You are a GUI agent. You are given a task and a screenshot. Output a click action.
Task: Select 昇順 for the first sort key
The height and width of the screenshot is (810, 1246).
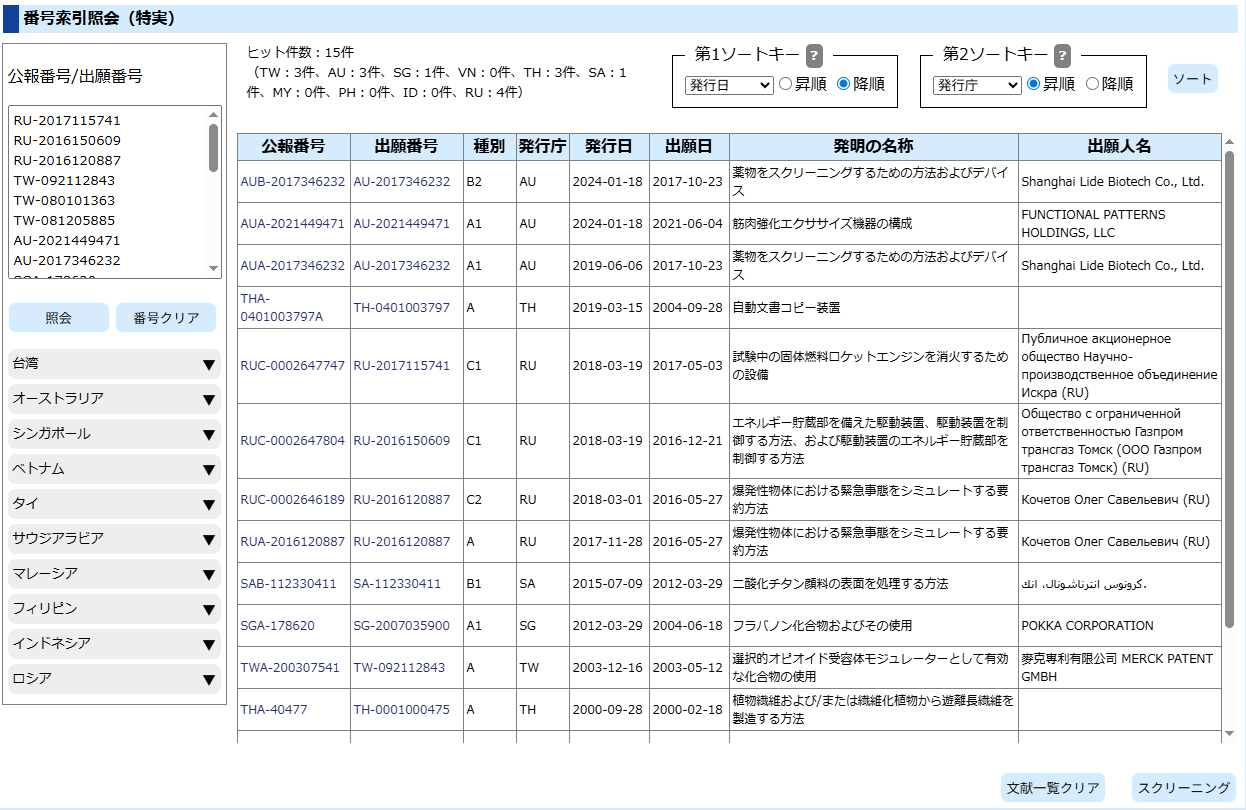pos(786,85)
